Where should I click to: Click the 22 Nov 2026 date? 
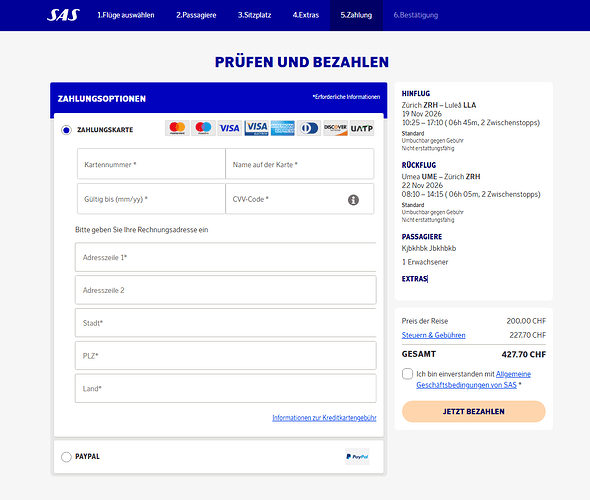422,185
